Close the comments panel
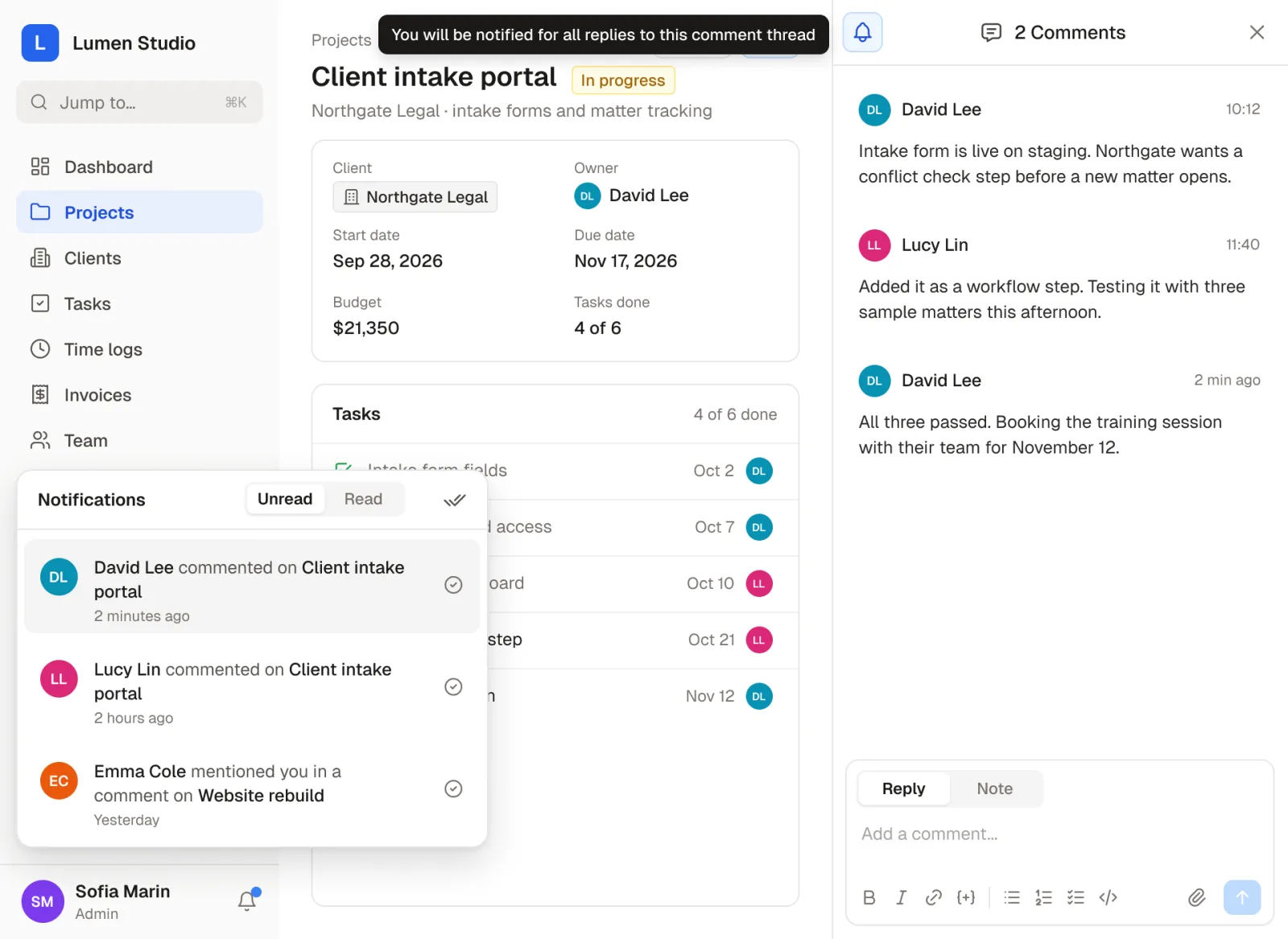 [x=1257, y=32]
